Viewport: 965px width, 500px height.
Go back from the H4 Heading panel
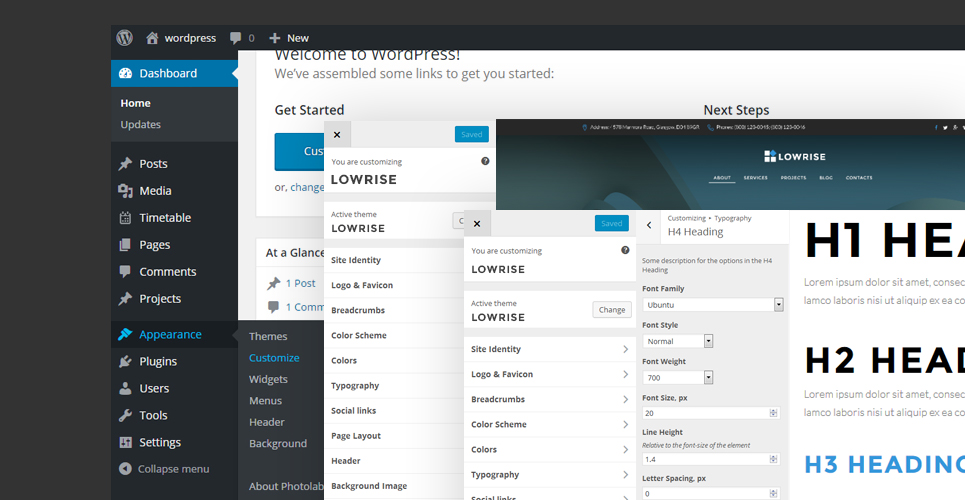point(649,226)
